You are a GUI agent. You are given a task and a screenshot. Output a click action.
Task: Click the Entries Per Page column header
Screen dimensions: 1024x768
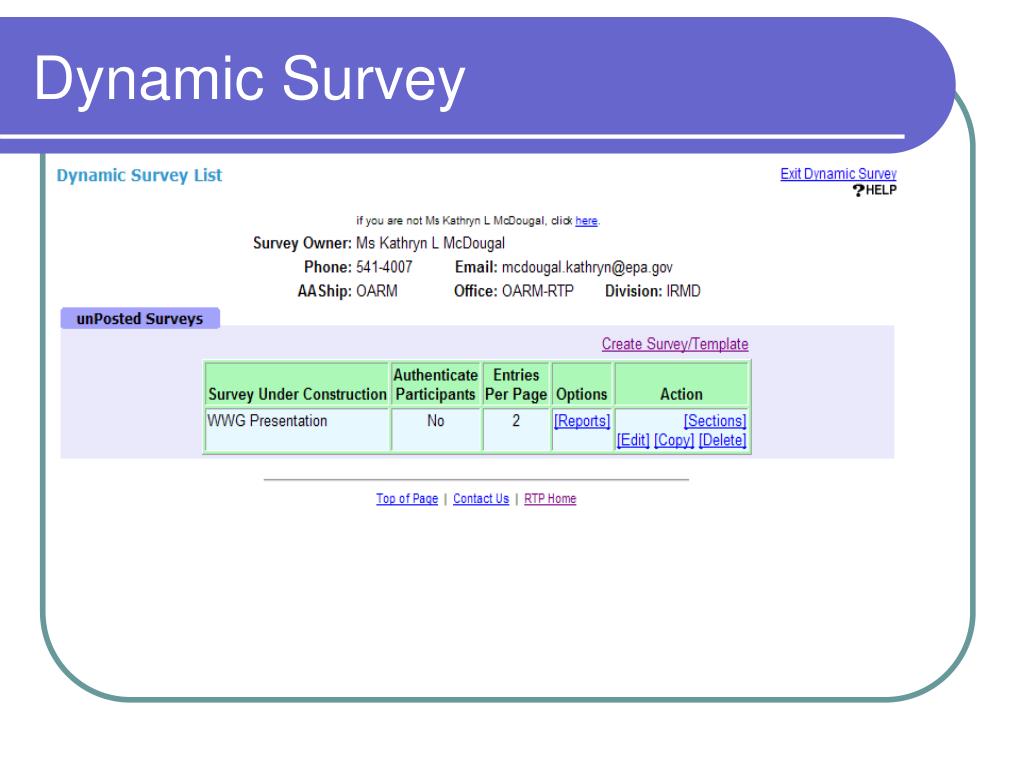[x=516, y=385]
